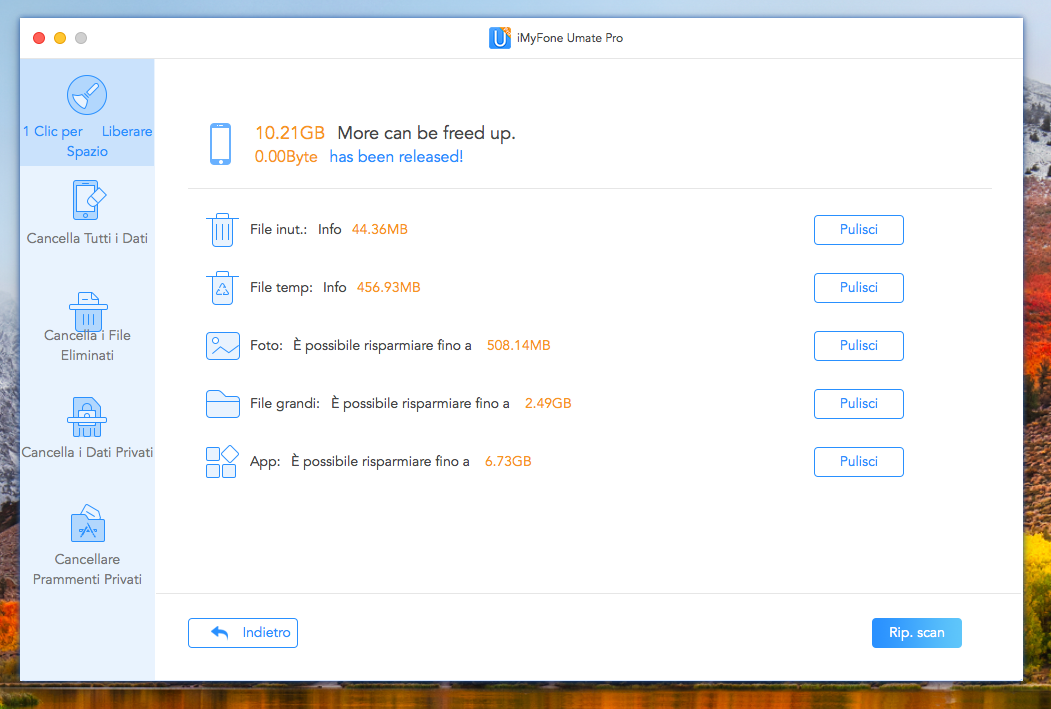Select the 1 Clic per Liberare Spazio broom icon
The image size is (1051, 709).
87,95
